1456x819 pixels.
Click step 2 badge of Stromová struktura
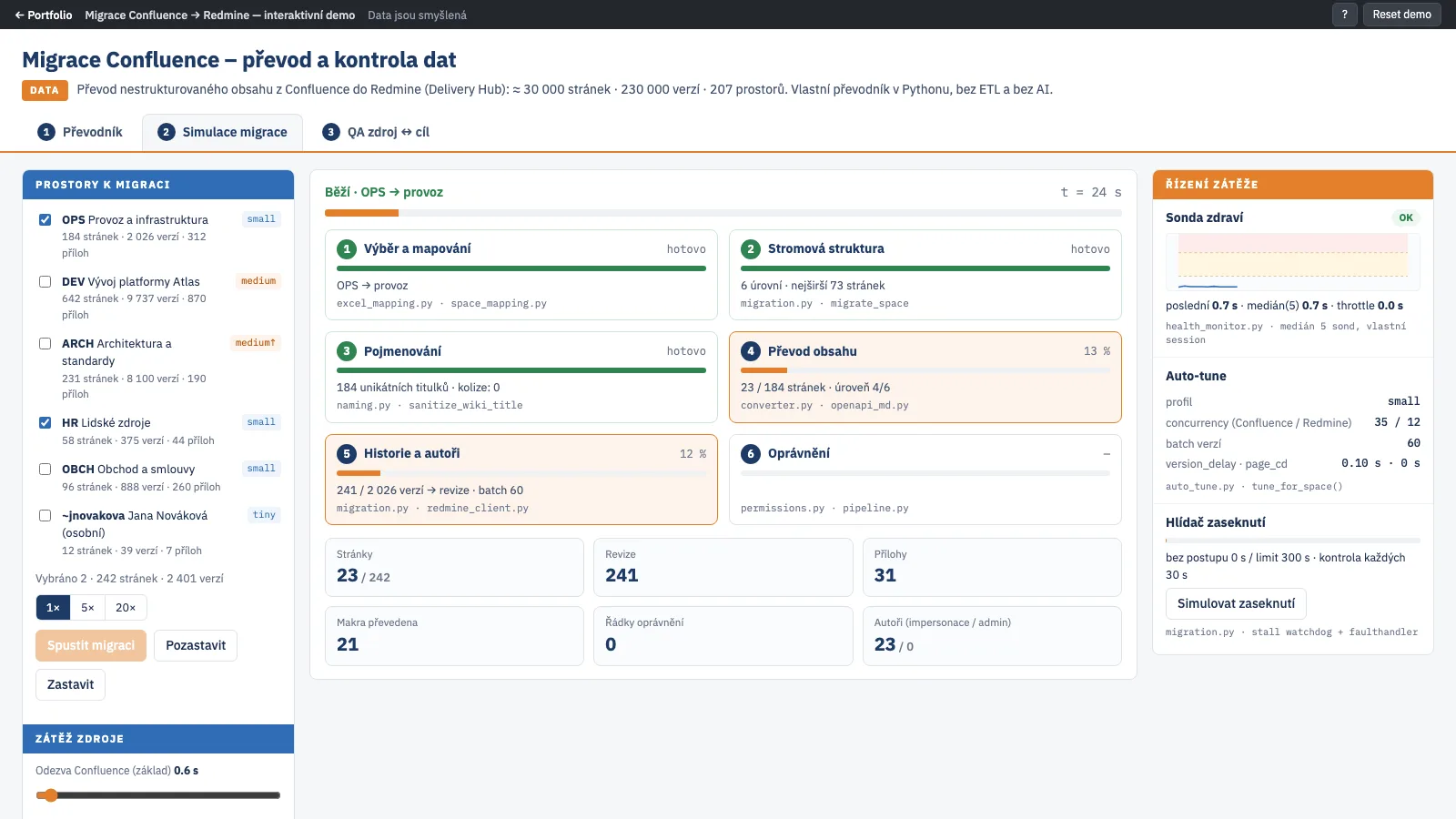coord(750,248)
